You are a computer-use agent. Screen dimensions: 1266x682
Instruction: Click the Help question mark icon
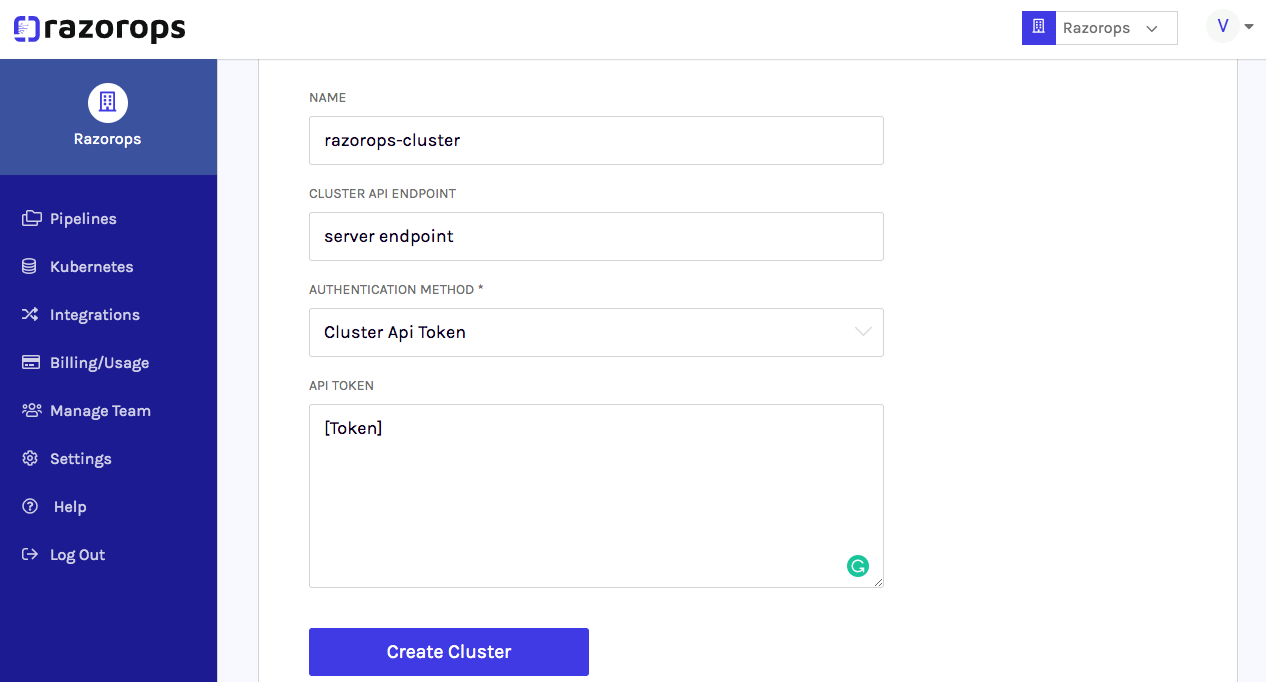(x=30, y=507)
